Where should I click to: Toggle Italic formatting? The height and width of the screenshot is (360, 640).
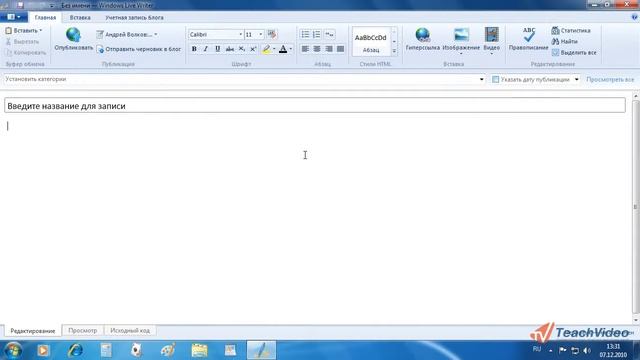206,49
